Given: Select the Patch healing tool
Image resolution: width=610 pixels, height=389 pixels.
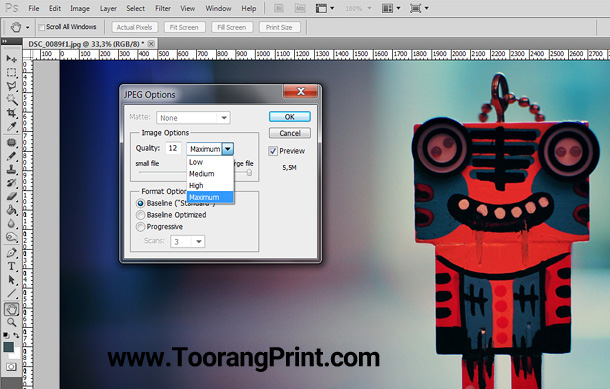Looking at the screenshot, I should pos(11,142).
